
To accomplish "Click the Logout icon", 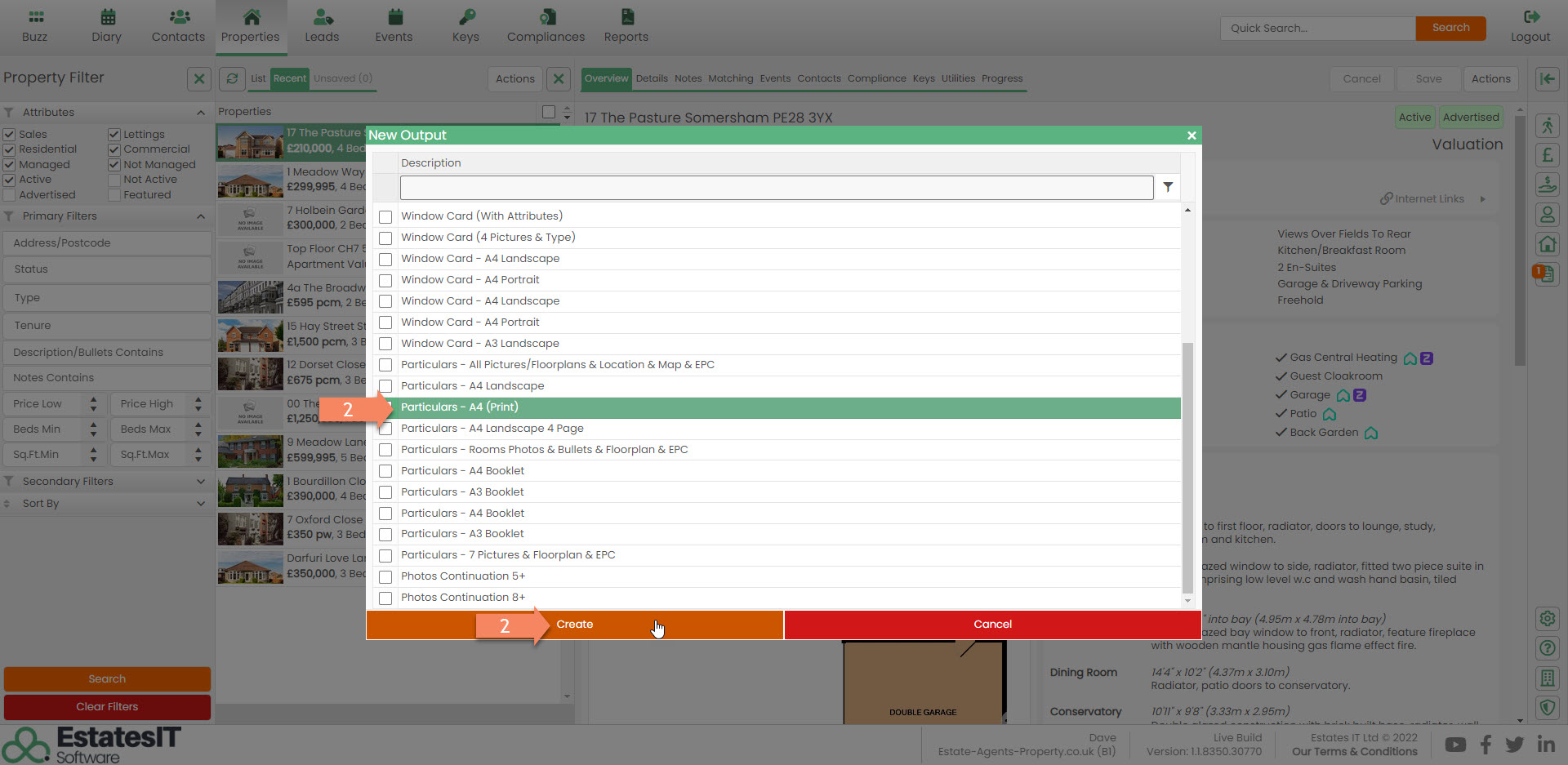I will (1530, 17).
